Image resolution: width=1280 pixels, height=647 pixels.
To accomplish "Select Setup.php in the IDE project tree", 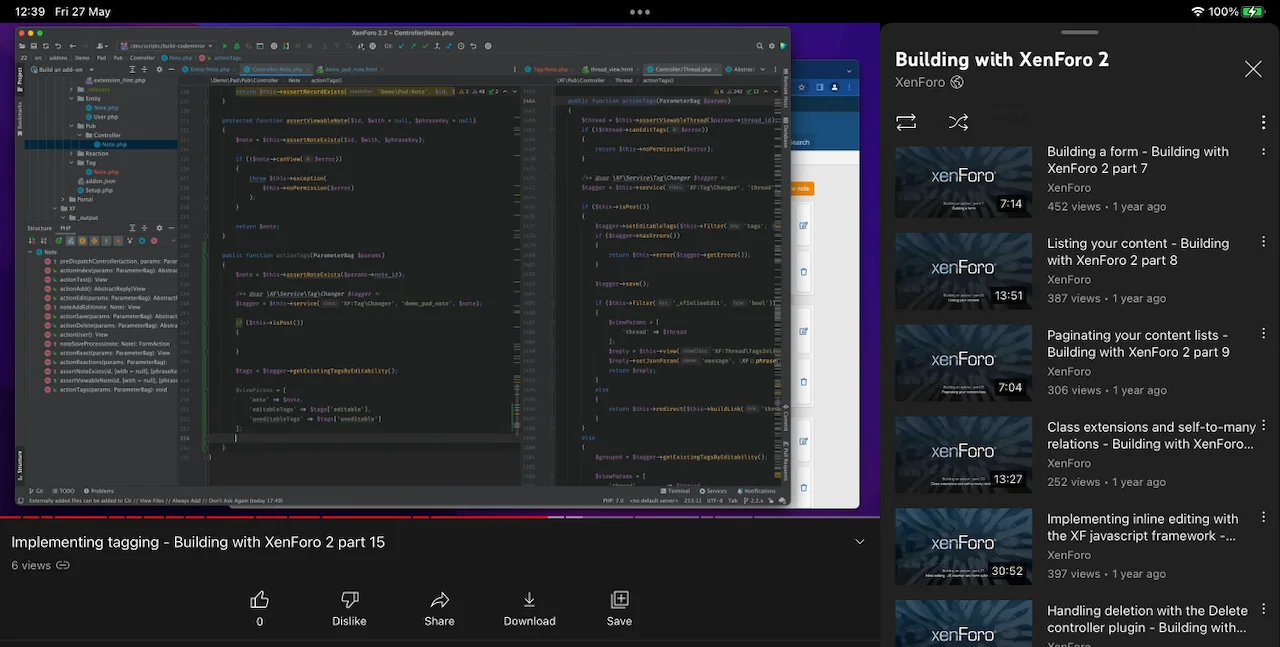I will 96,190.
